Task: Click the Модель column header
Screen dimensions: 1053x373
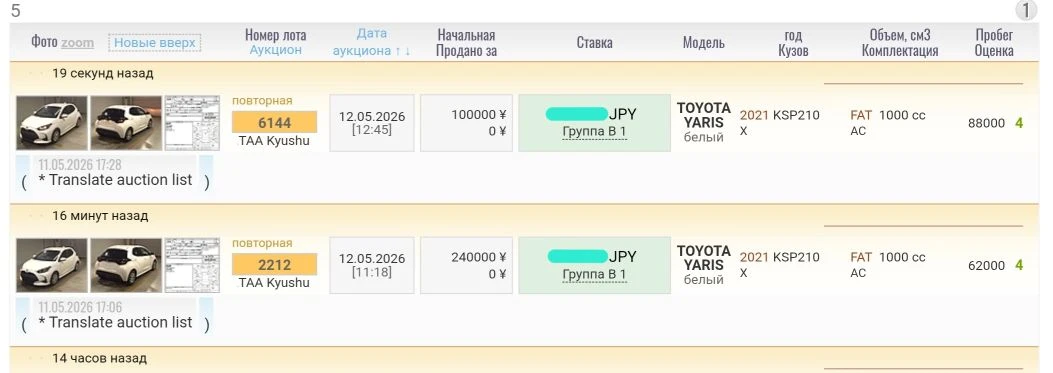Action: (x=704, y=43)
